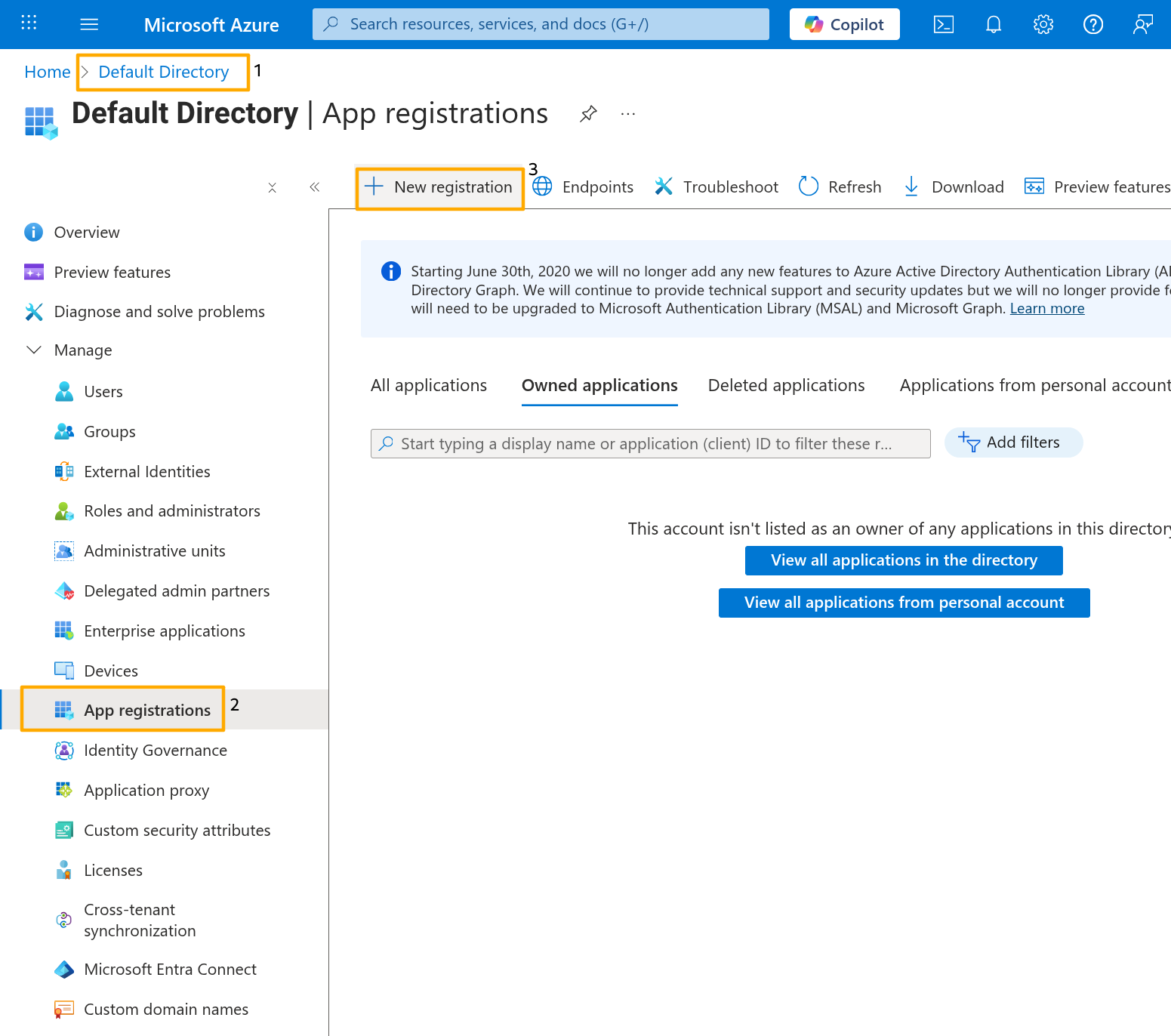Collapse the sidebar with double chevron
Image resolution: width=1171 pixels, height=1036 pixels.
(x=315, y=187)
